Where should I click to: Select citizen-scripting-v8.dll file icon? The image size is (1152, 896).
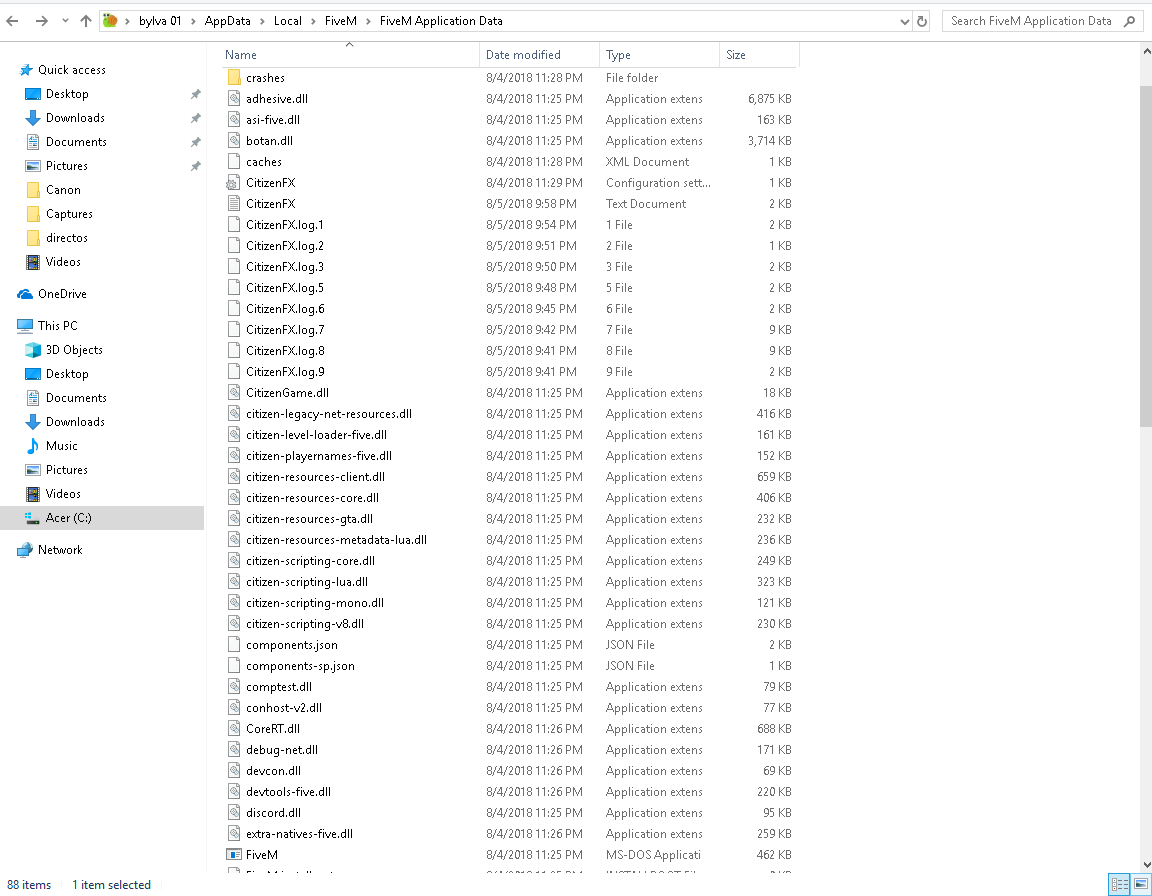click(x=234, y=624)
